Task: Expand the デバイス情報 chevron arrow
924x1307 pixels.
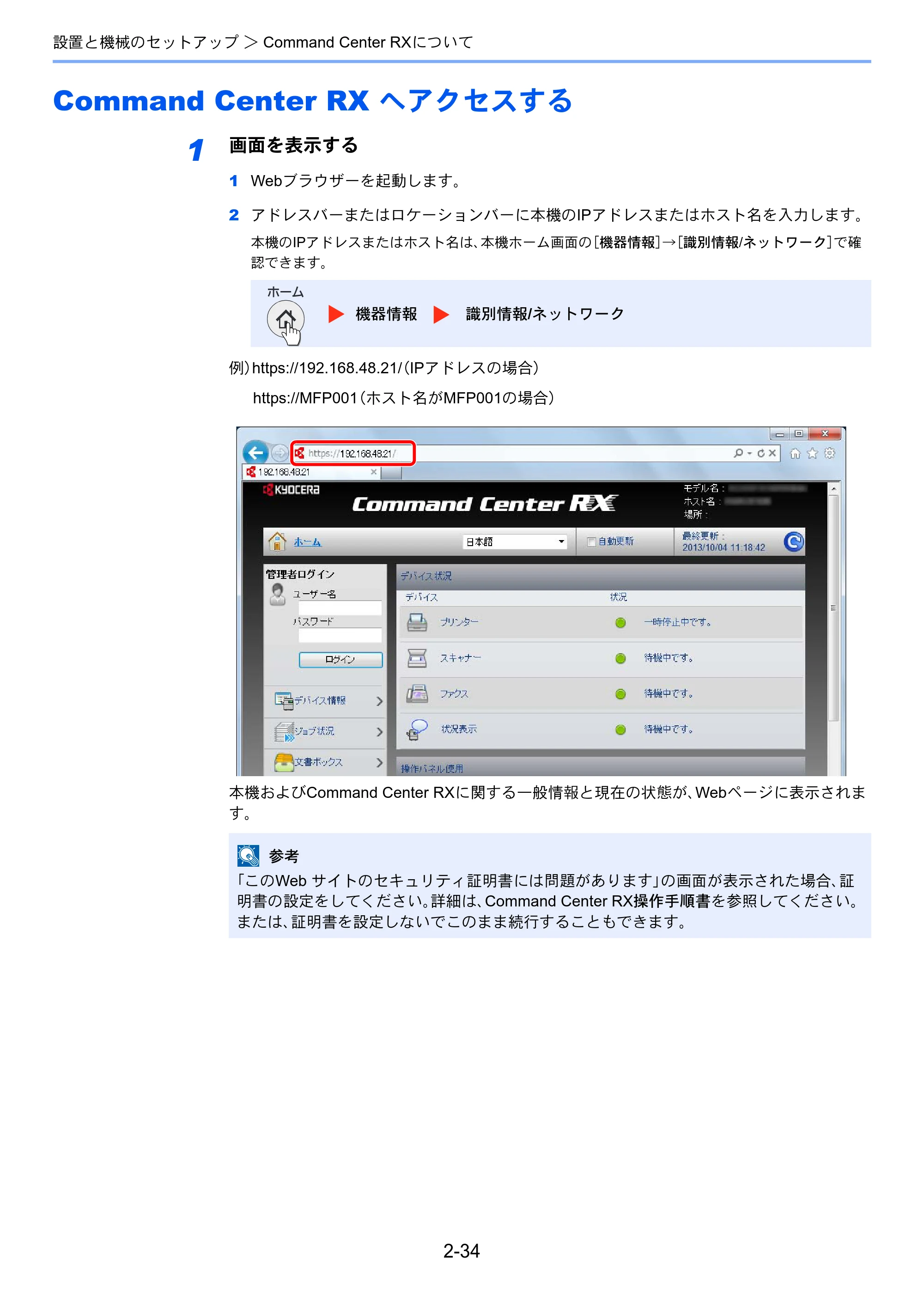Action: [x=379, y=701]
